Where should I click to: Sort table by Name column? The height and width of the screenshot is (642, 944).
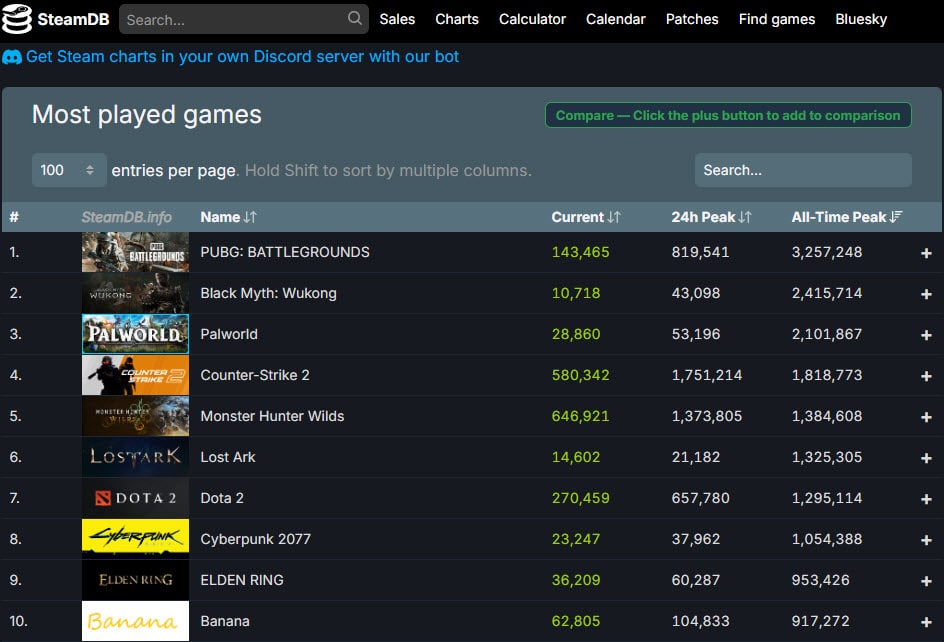228,217
